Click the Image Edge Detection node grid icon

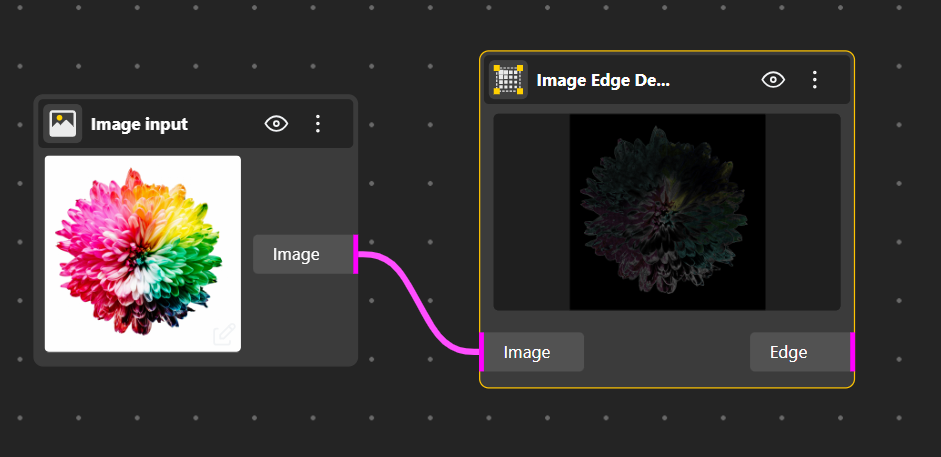(x=508, y=80)
